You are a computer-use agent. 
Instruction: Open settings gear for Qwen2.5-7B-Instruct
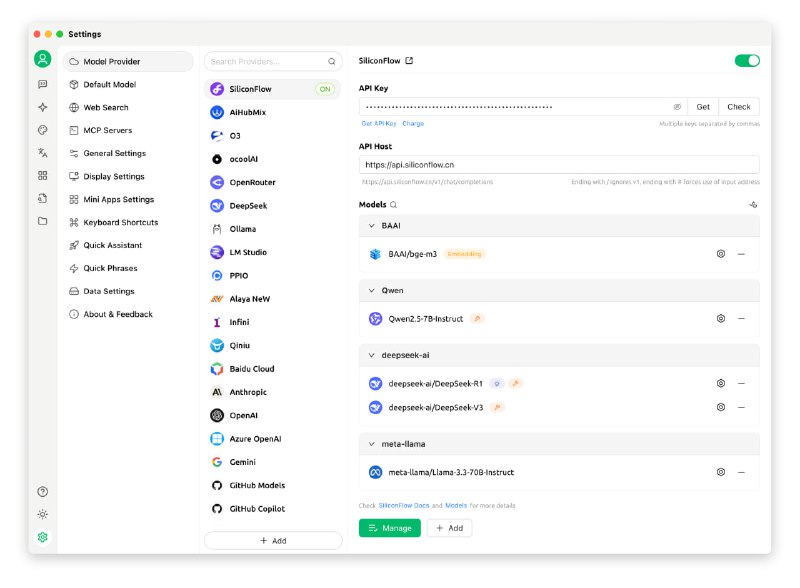point(721,318)
